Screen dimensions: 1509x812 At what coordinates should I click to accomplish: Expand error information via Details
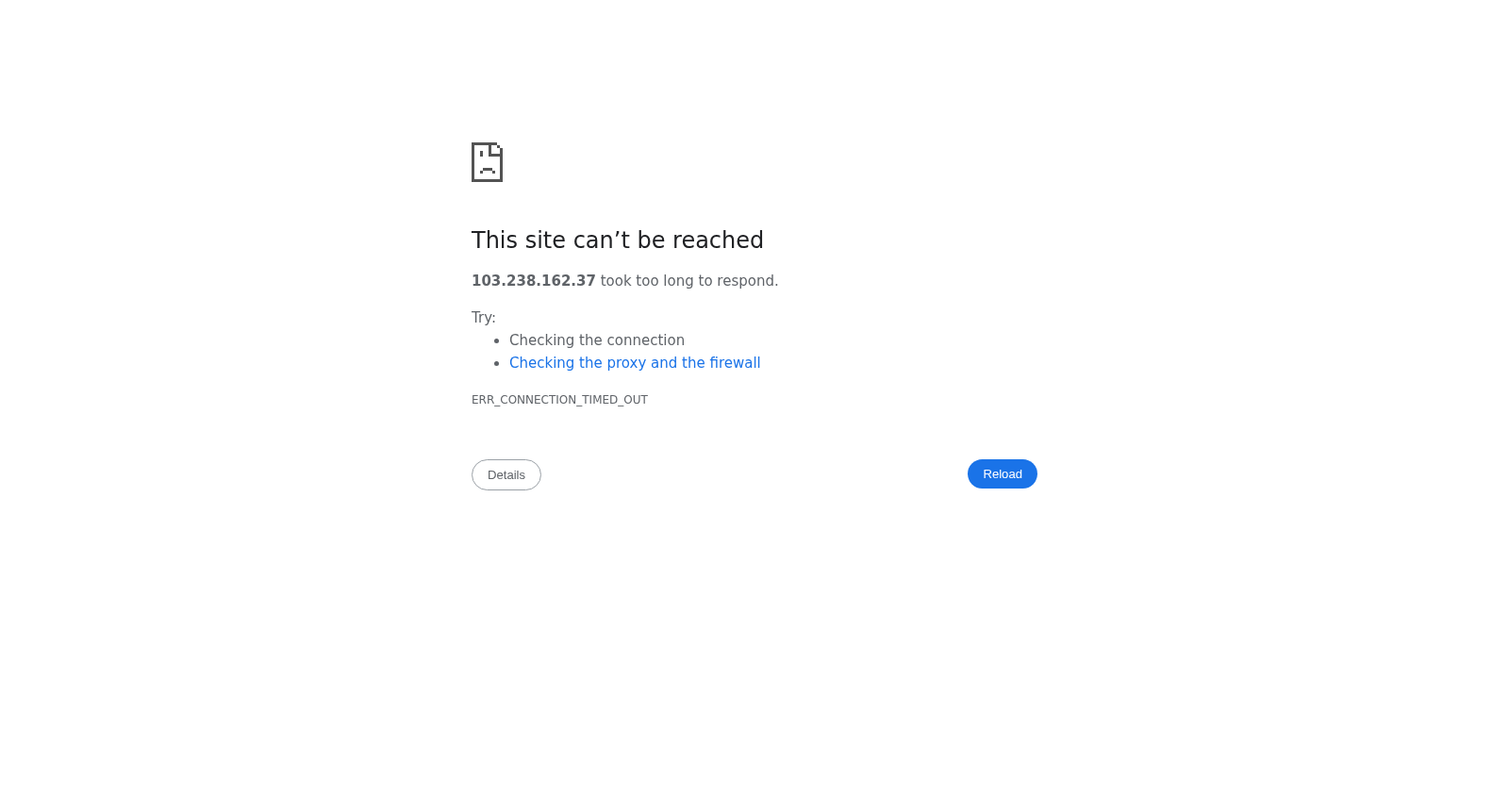[506, 475]
